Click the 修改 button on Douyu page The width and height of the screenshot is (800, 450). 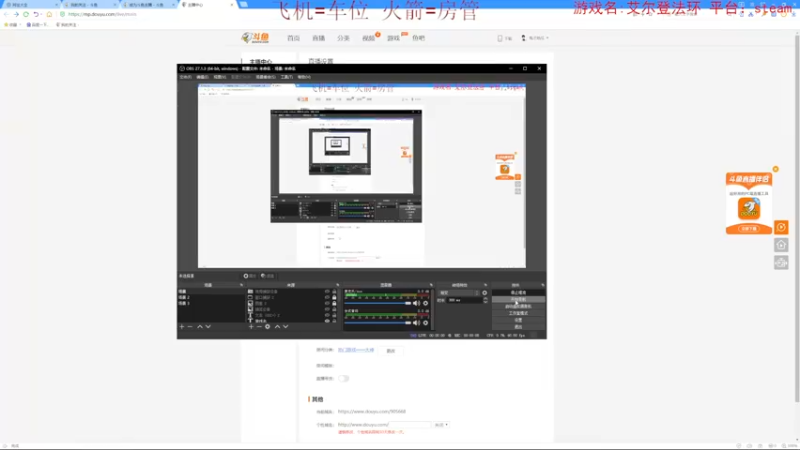[391, 351]
